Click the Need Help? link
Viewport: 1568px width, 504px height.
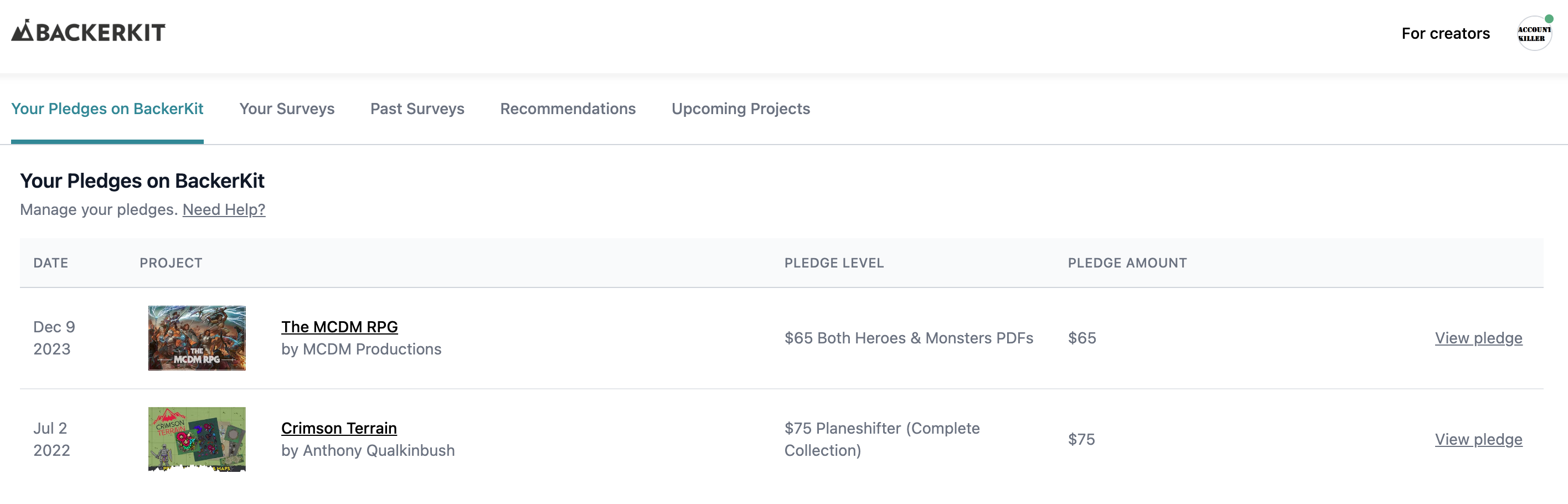223,209
